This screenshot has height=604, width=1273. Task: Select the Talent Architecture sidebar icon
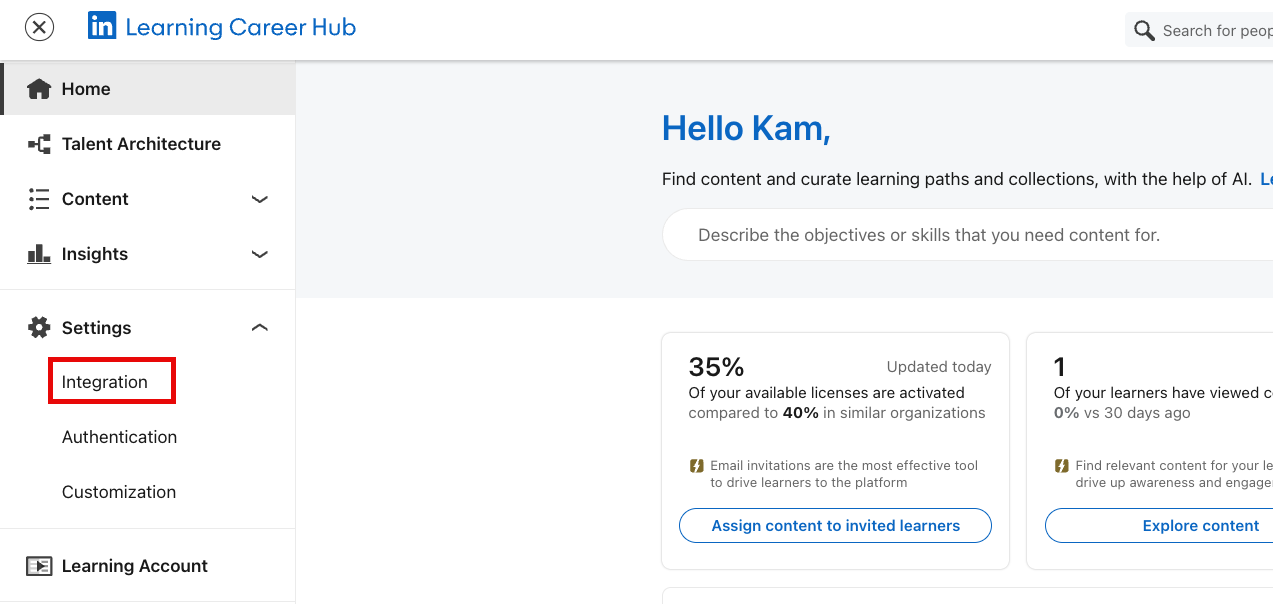[x=38, y=143]
